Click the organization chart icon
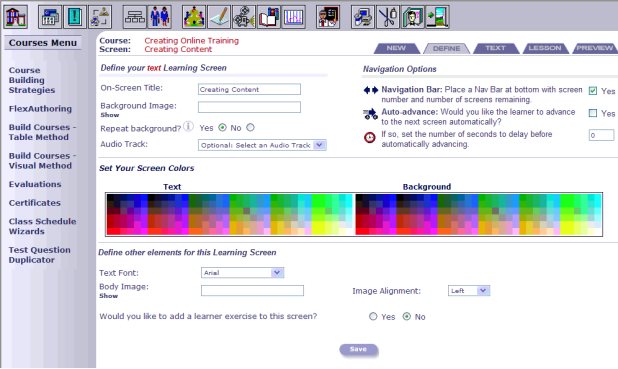Viewport: 618px width, 369px height. pos(134,17)
